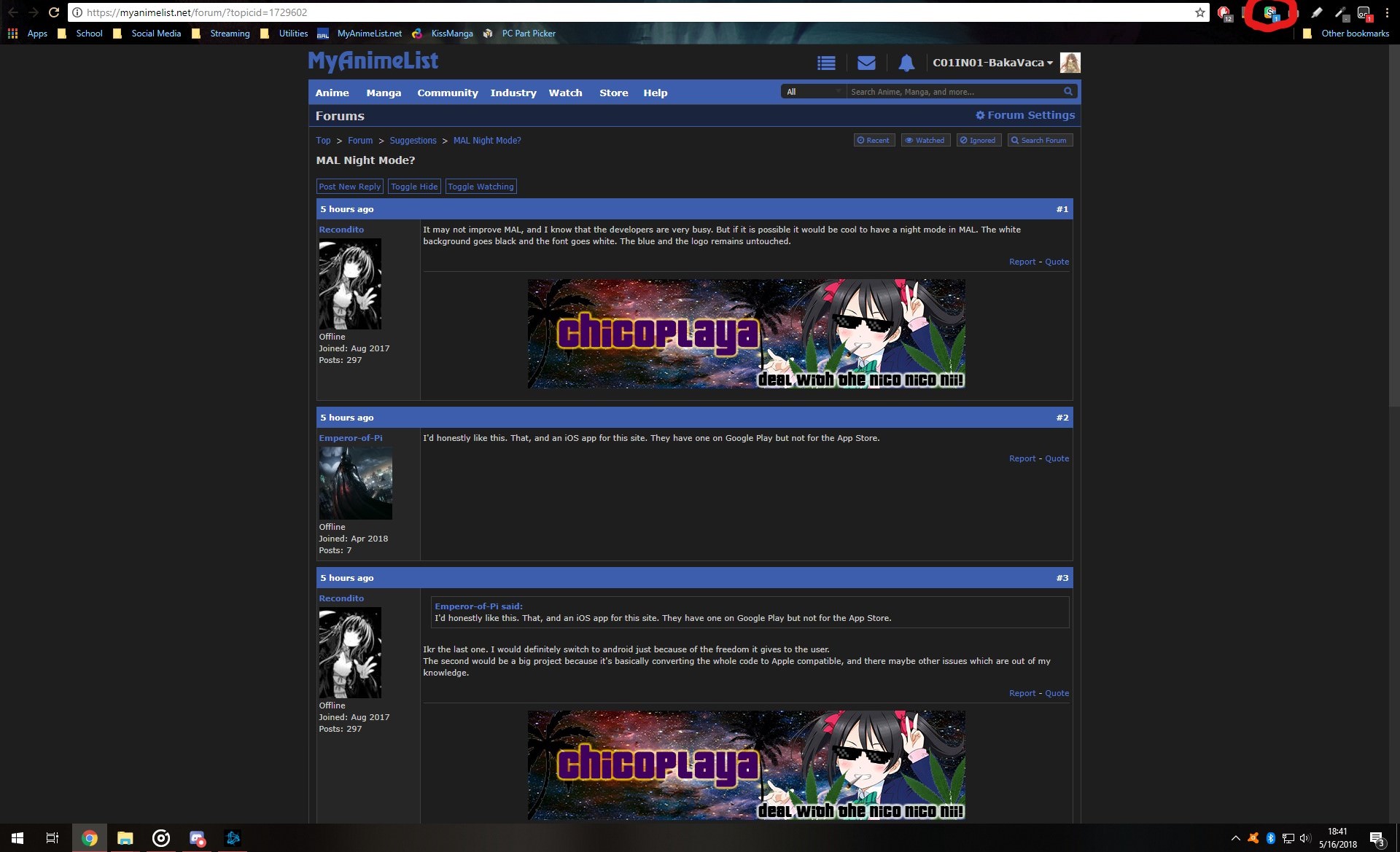This screenshot has height=852, width=1400.
Task: Click Post New Reply button
Action: click(x=349, y=186)
